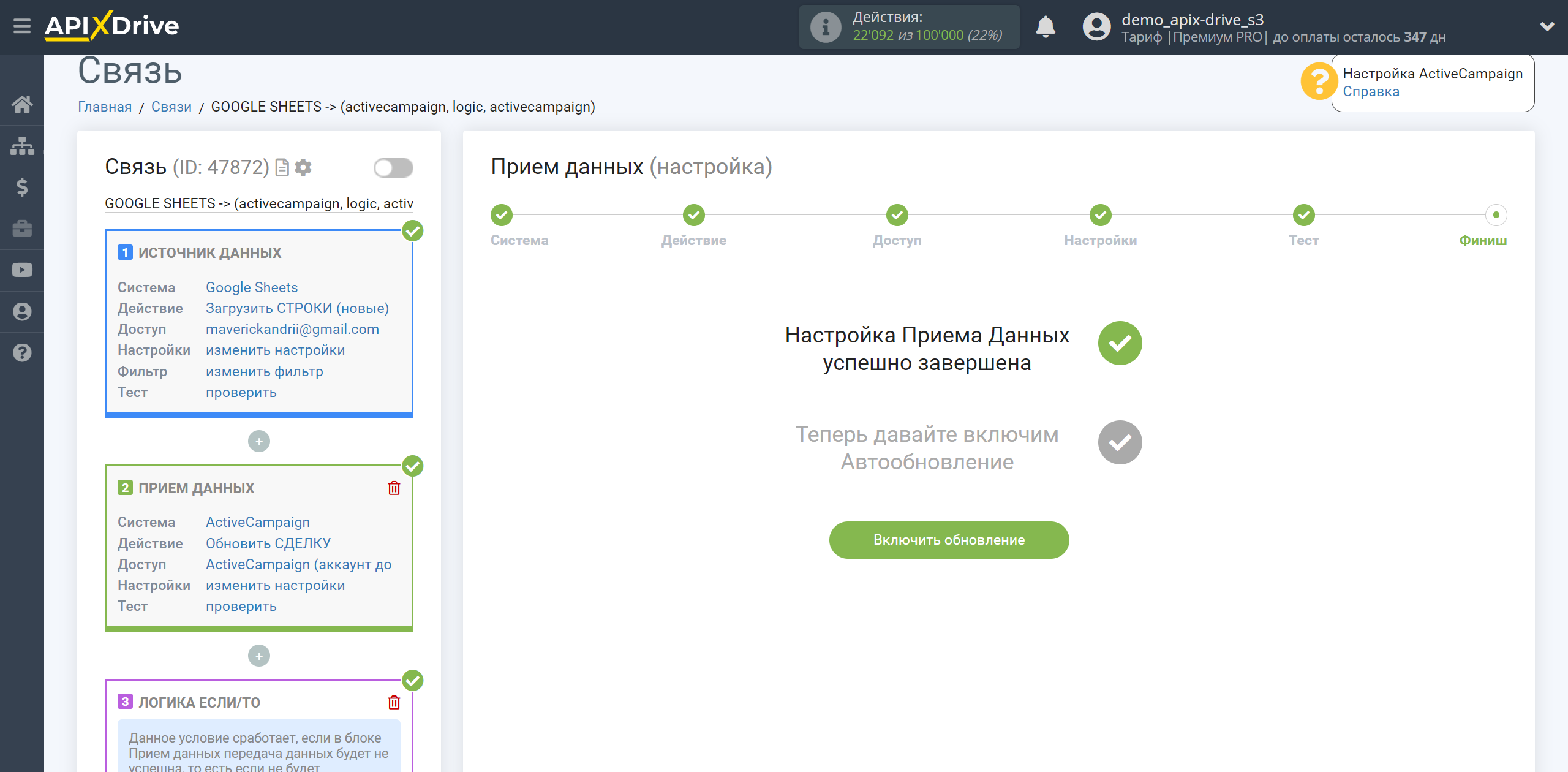Click the gray auto-update checkmark
Screen dimensions: 1568x772
pyautogui.click(x=1120, y=442)
